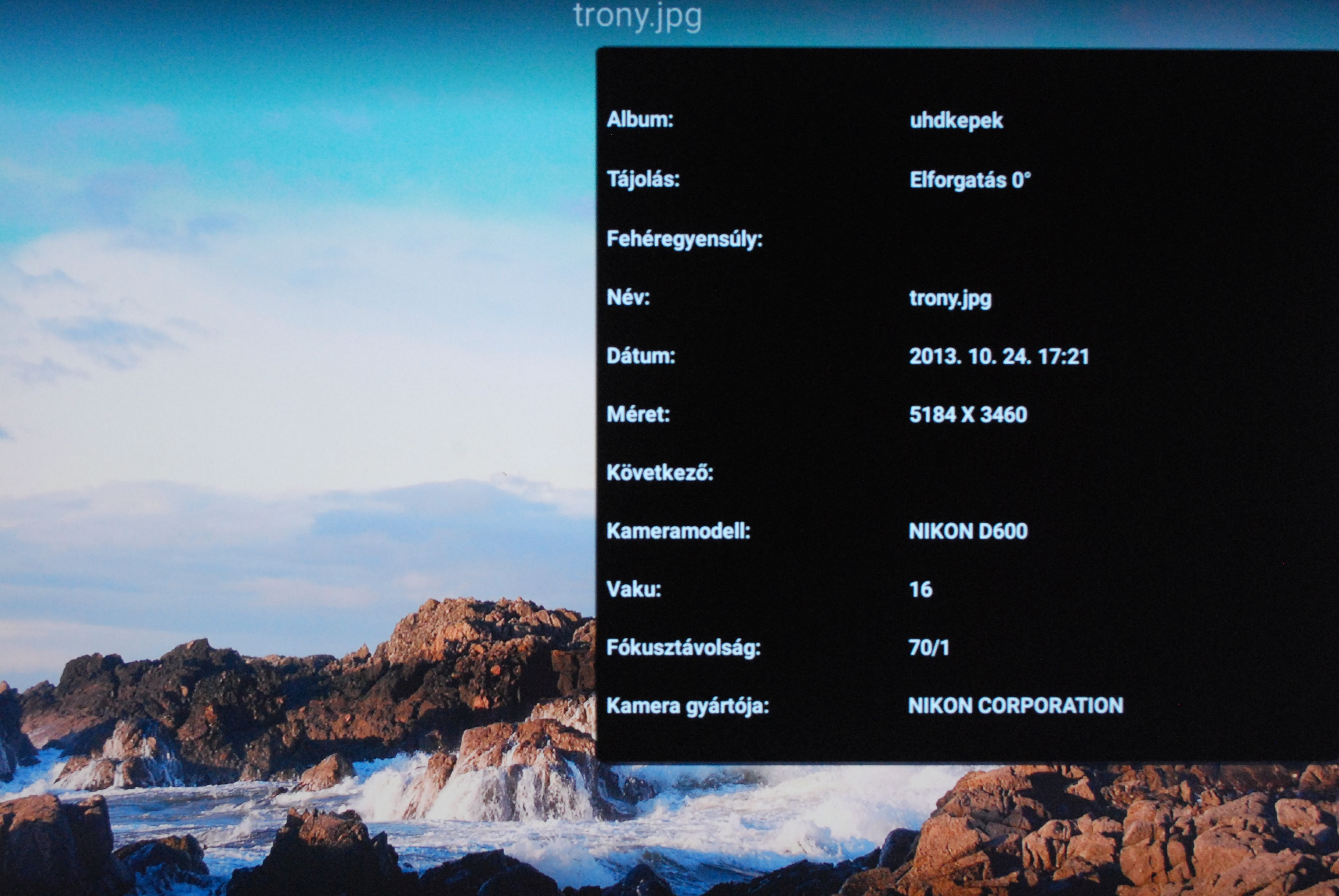Click the Név label

(628, 297)
